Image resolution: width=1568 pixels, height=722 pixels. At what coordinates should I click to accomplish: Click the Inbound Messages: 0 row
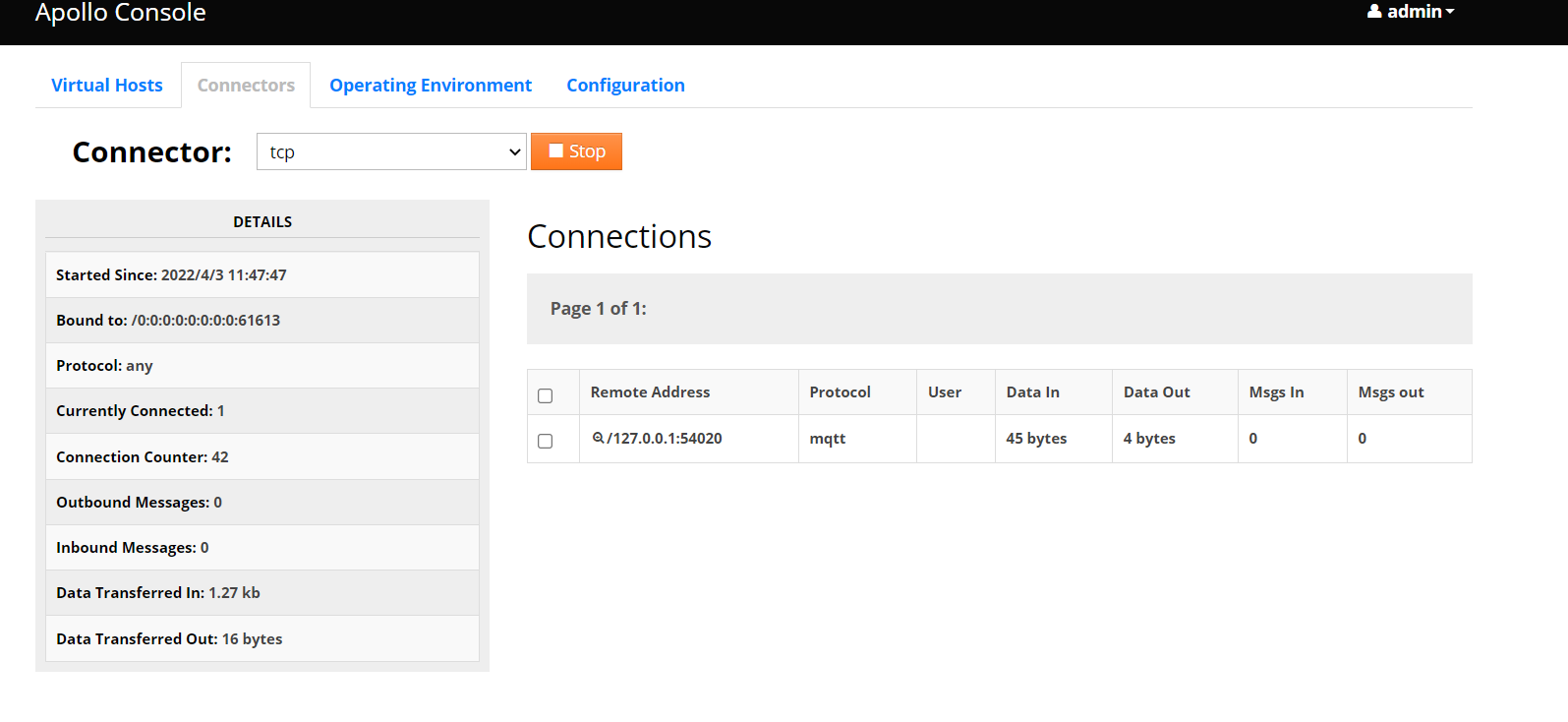[x=262, y=548]
